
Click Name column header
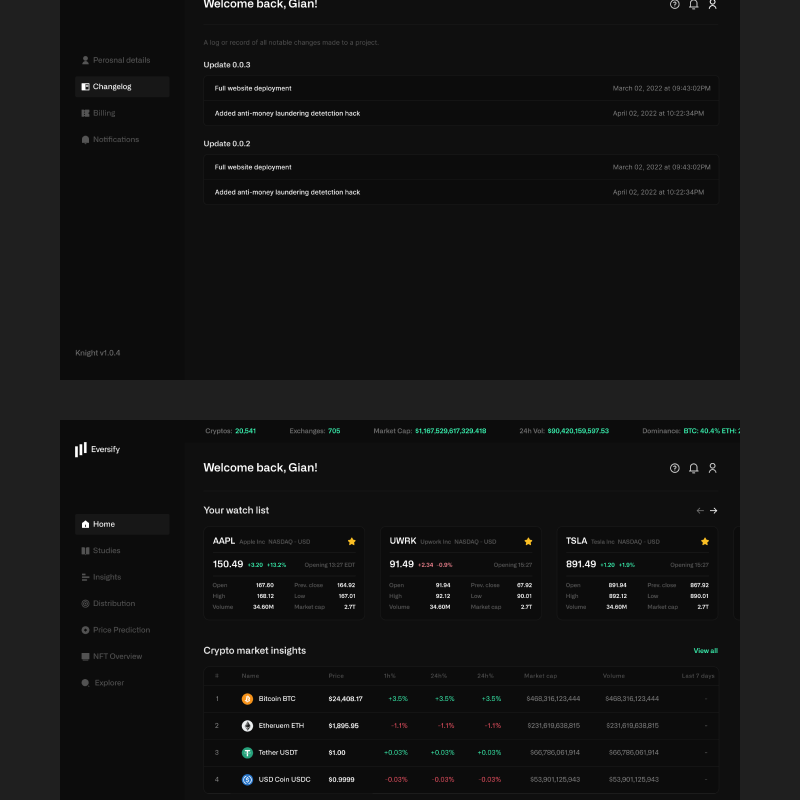(250, 676)
